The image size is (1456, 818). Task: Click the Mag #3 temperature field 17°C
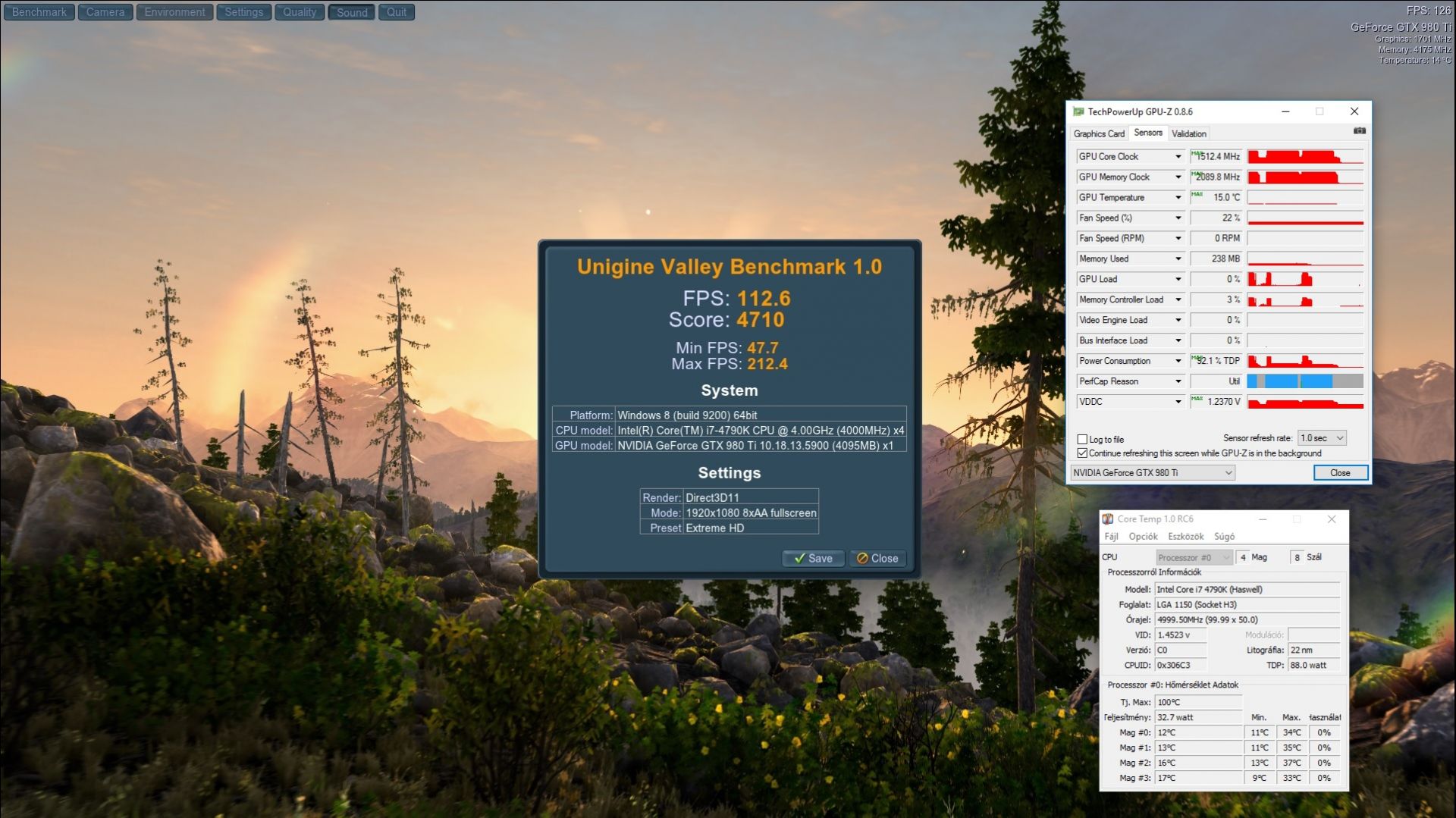[x=1198, y=779]
